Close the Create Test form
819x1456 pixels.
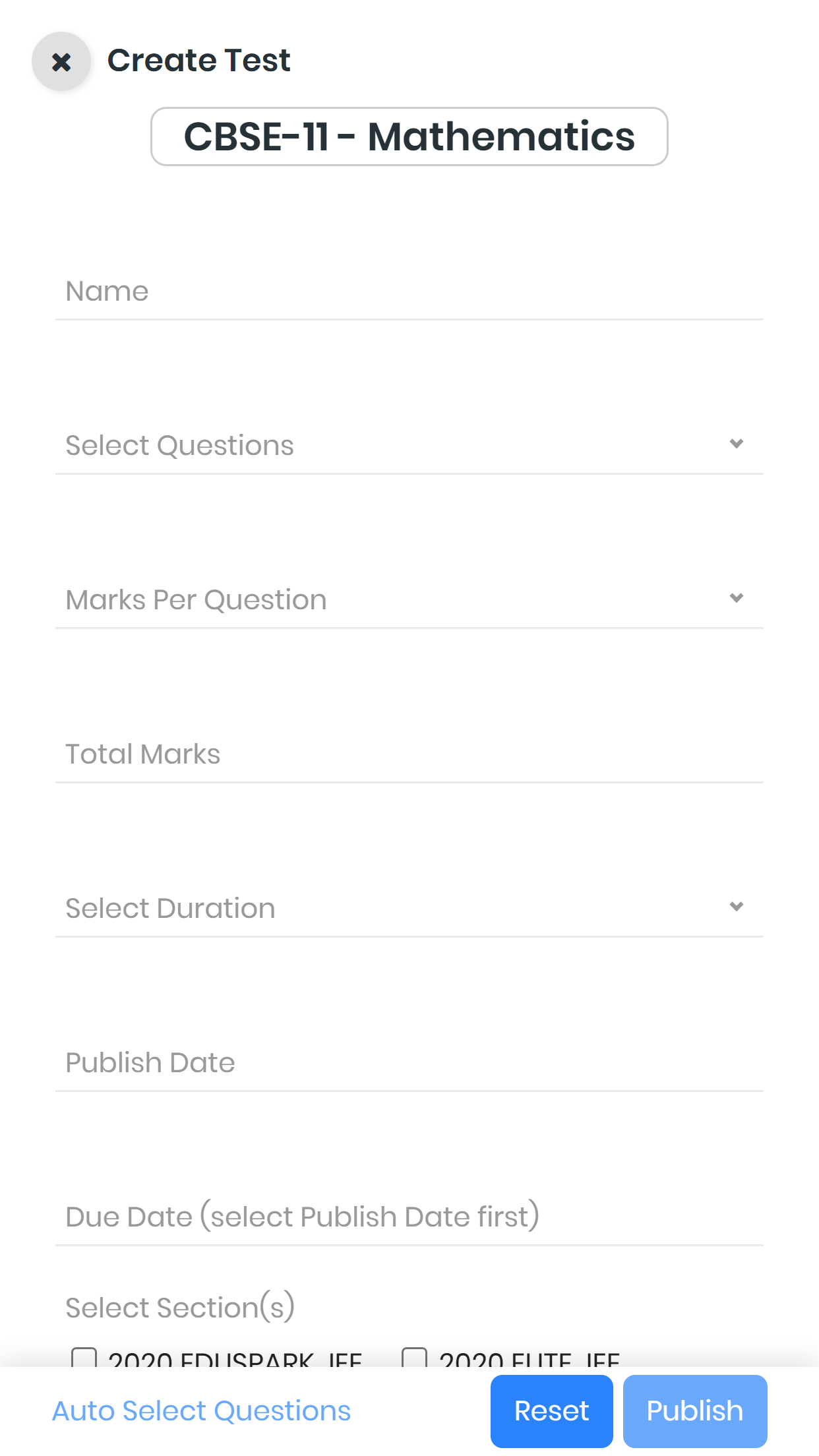[61, 62]
